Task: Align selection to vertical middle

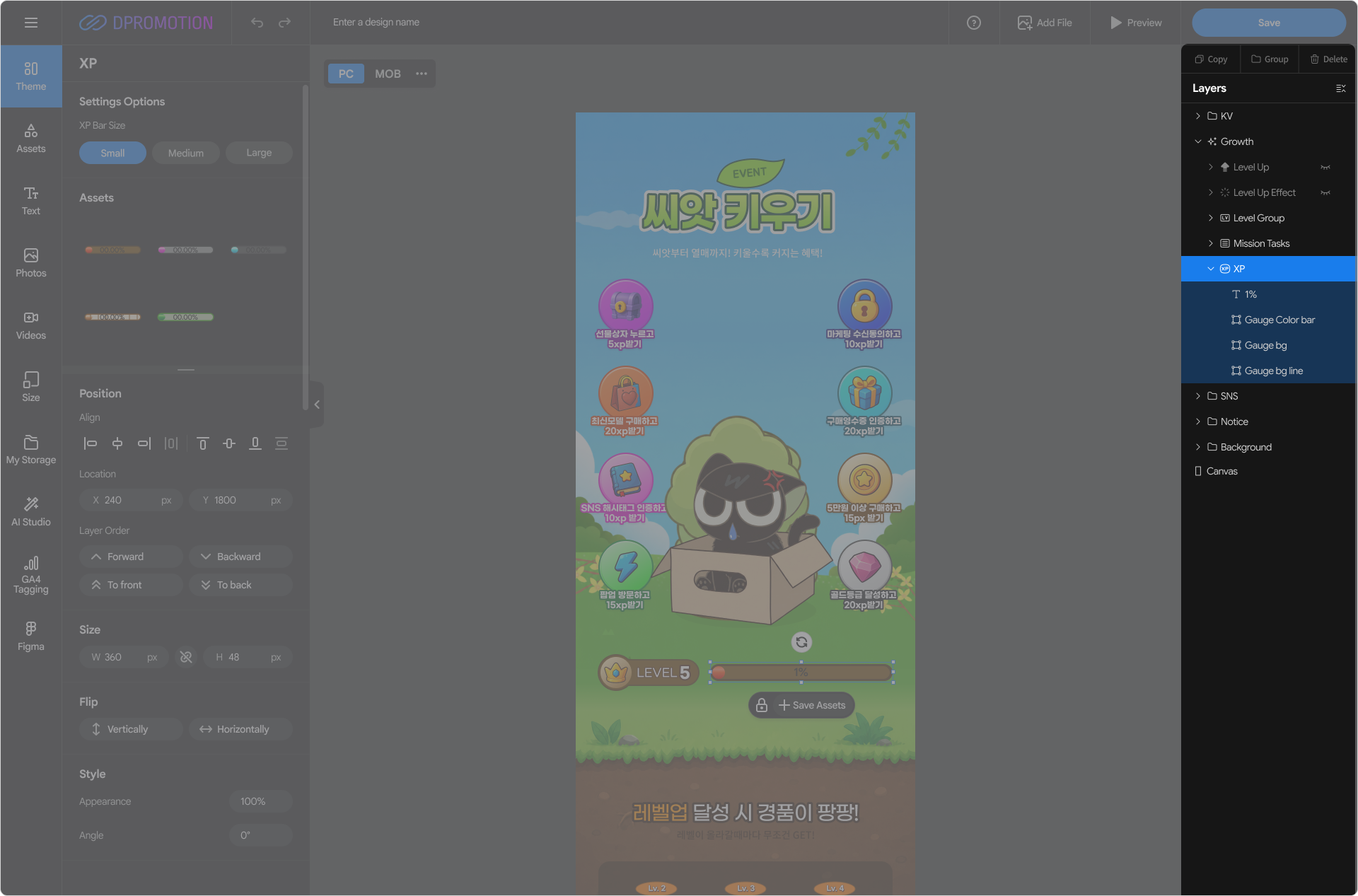Action: 229,443
